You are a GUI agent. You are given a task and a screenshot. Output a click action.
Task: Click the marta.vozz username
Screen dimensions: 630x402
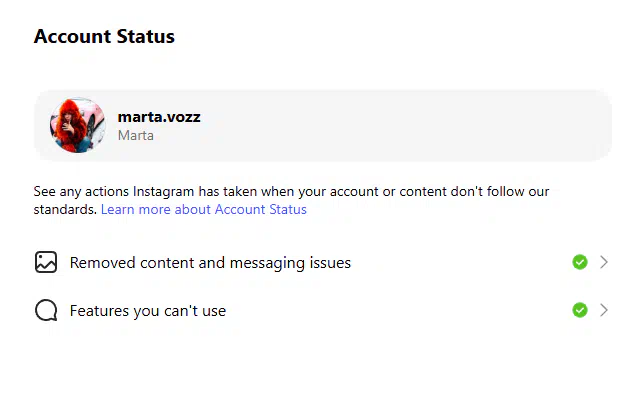(159, 117)
